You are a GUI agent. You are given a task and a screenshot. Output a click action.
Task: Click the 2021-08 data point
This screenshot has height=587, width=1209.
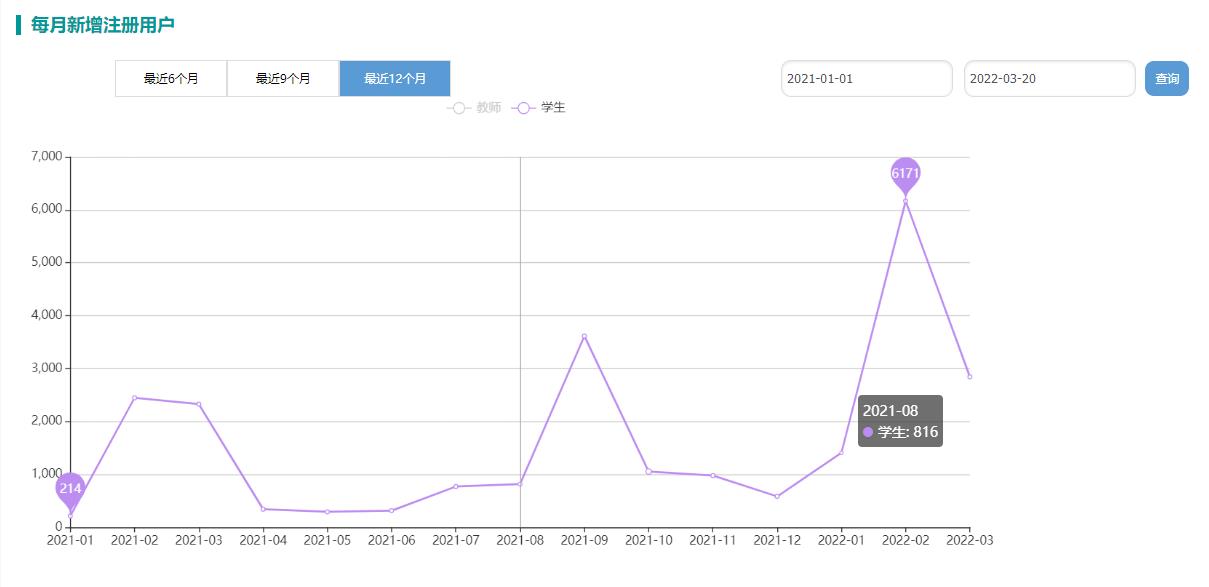(520, 484)
